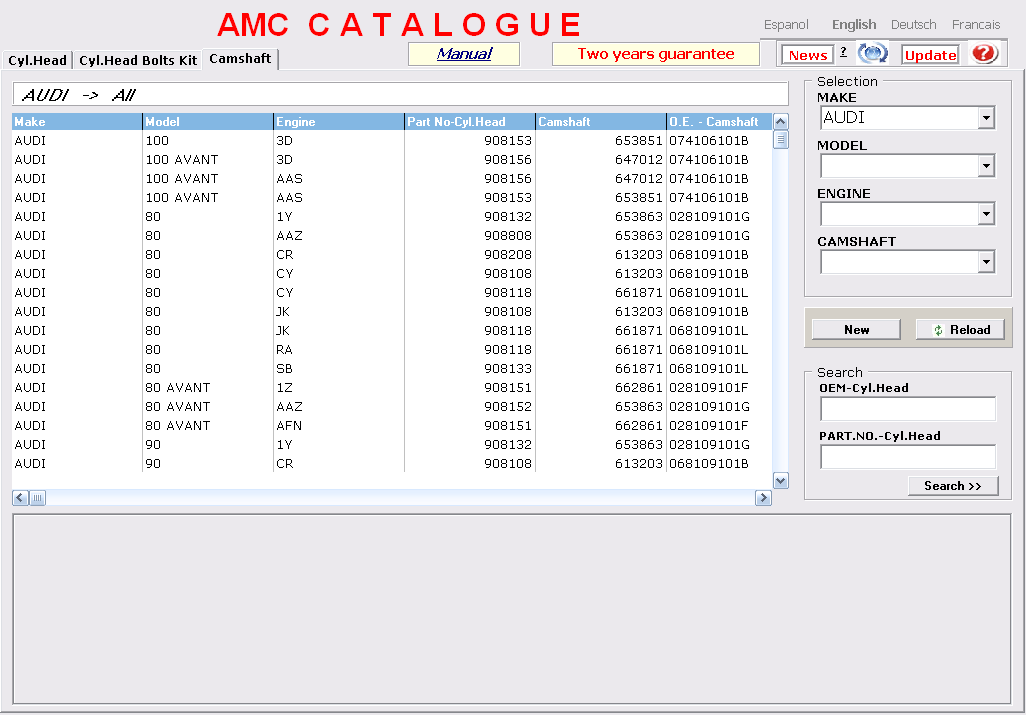Run the Search >> button
This screenshot has width=1026, height=715.
953,485
